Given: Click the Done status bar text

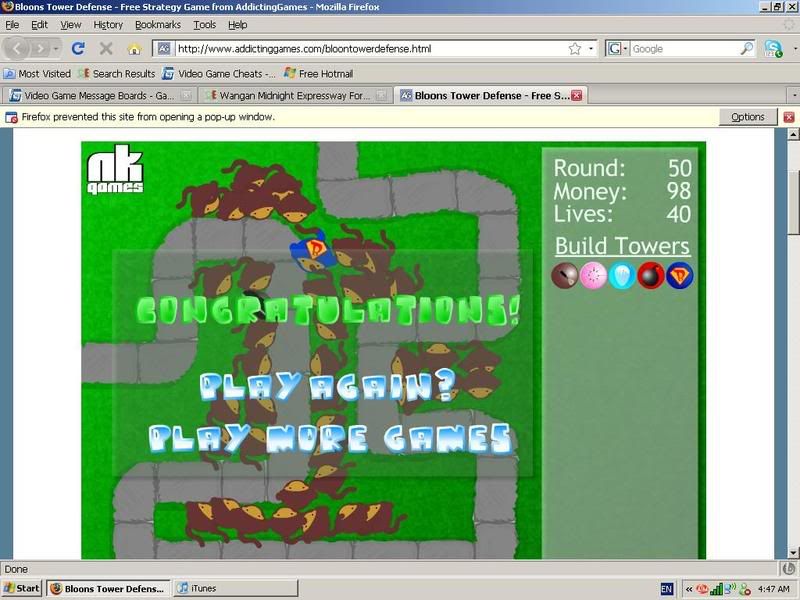Looking at the screenshot, I should pyautogui.click(x=16, y=569).
